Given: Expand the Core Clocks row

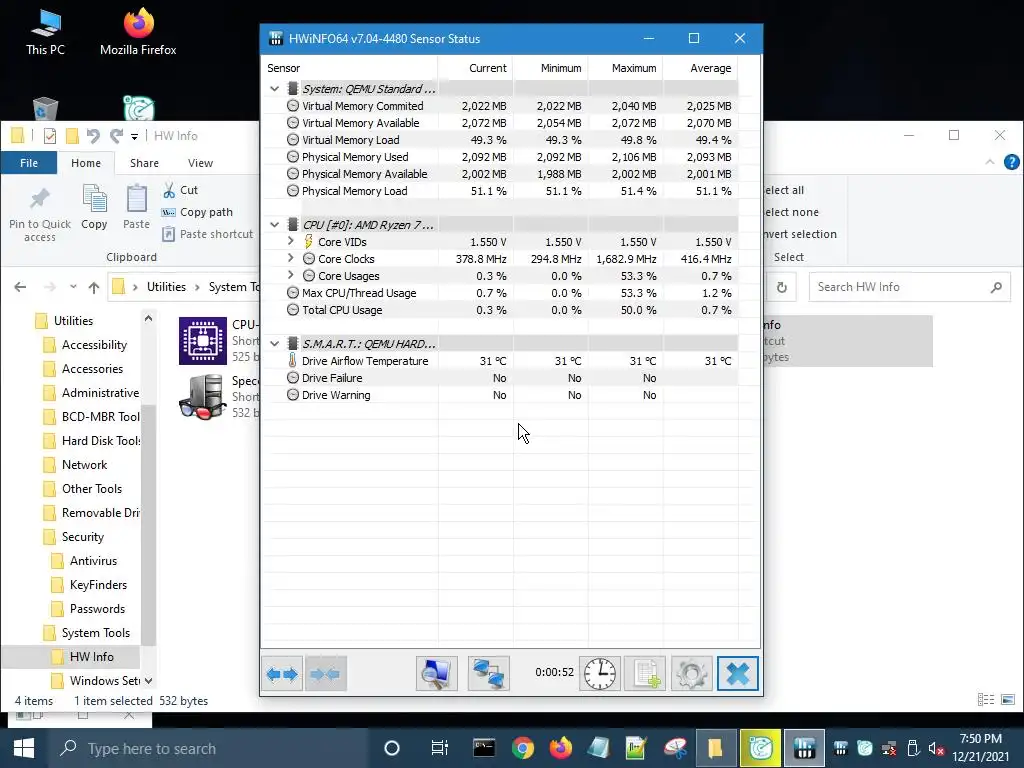Looking at the screenshot, I should (x=291, y=258).
